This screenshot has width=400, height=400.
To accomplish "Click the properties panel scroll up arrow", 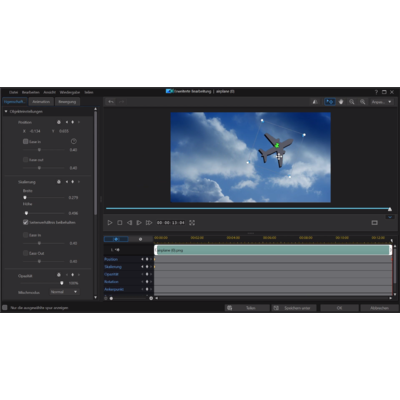I will coord(96,109).
